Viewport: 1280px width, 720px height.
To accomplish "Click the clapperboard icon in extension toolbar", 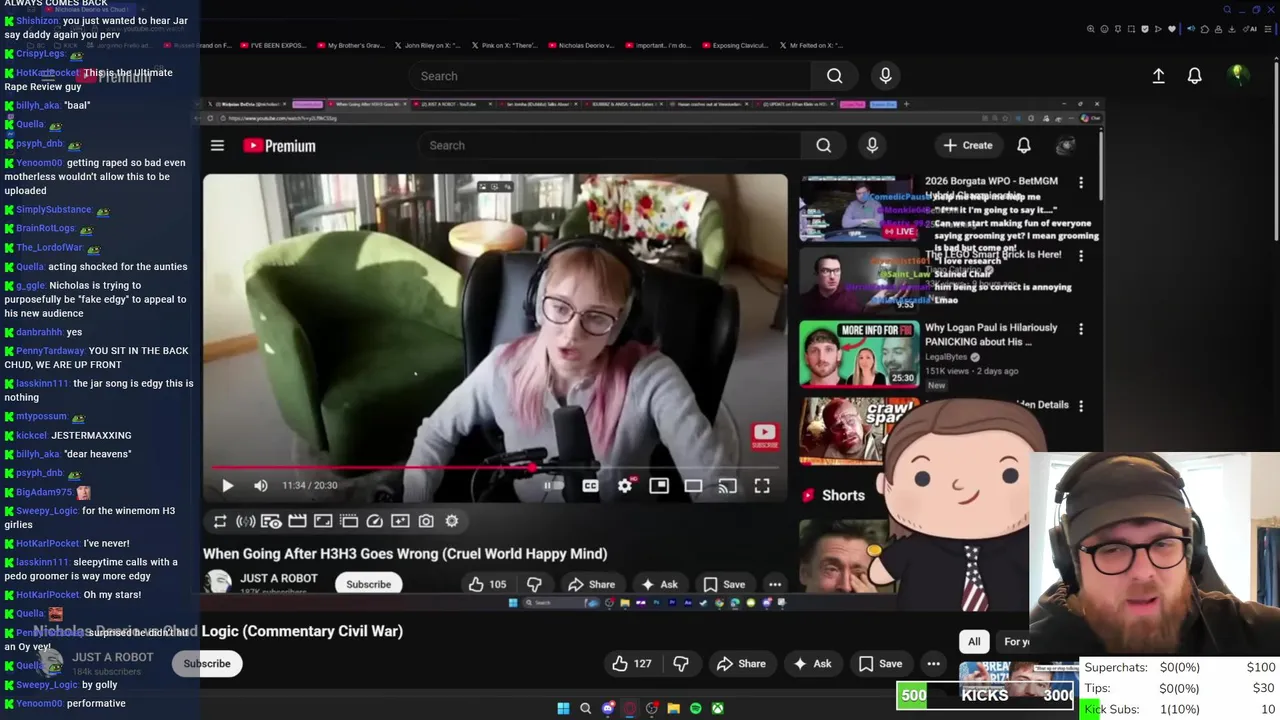I will pos(297,521).
